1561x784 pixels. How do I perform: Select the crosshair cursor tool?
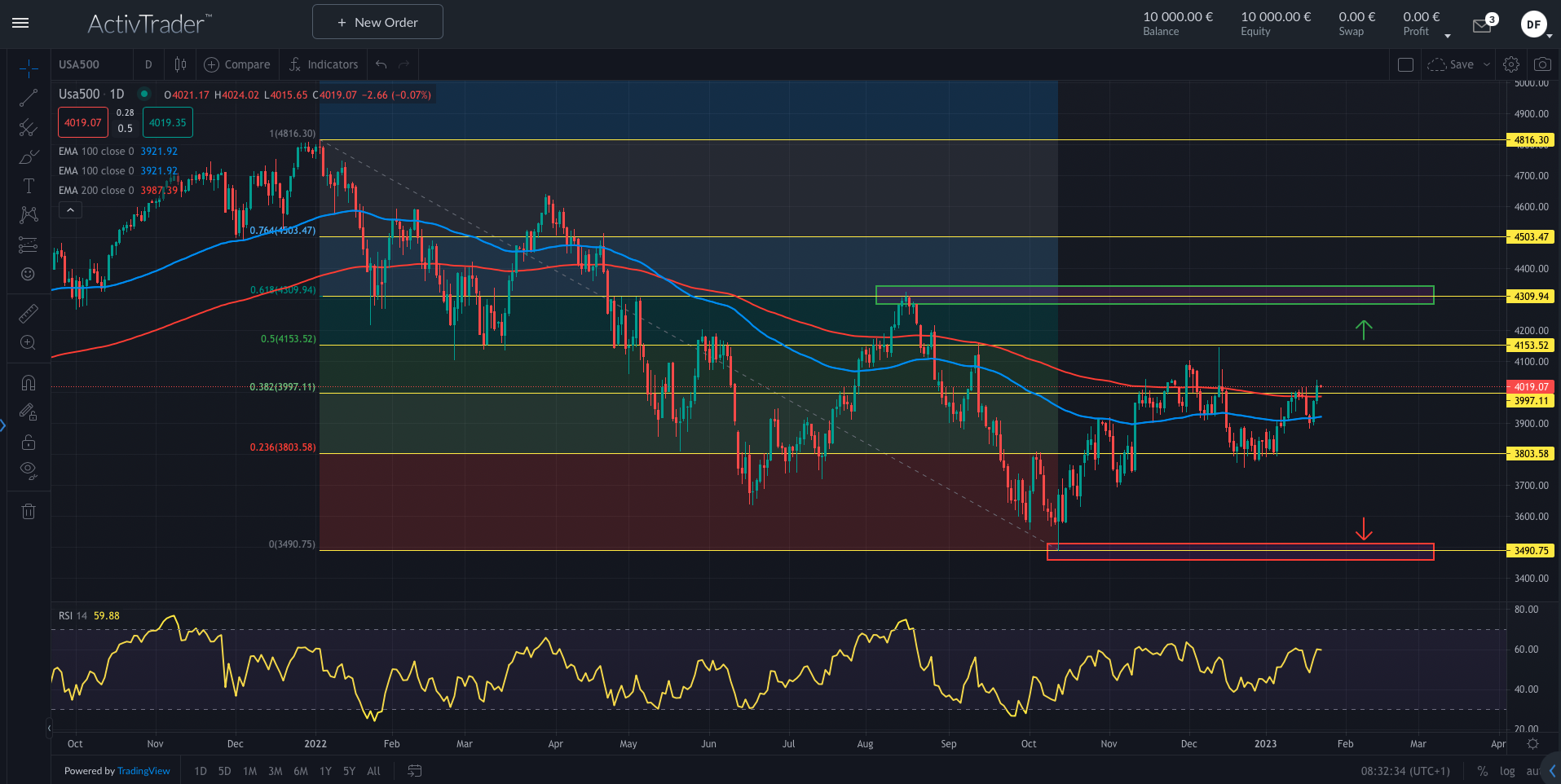[x=29, y=68]
